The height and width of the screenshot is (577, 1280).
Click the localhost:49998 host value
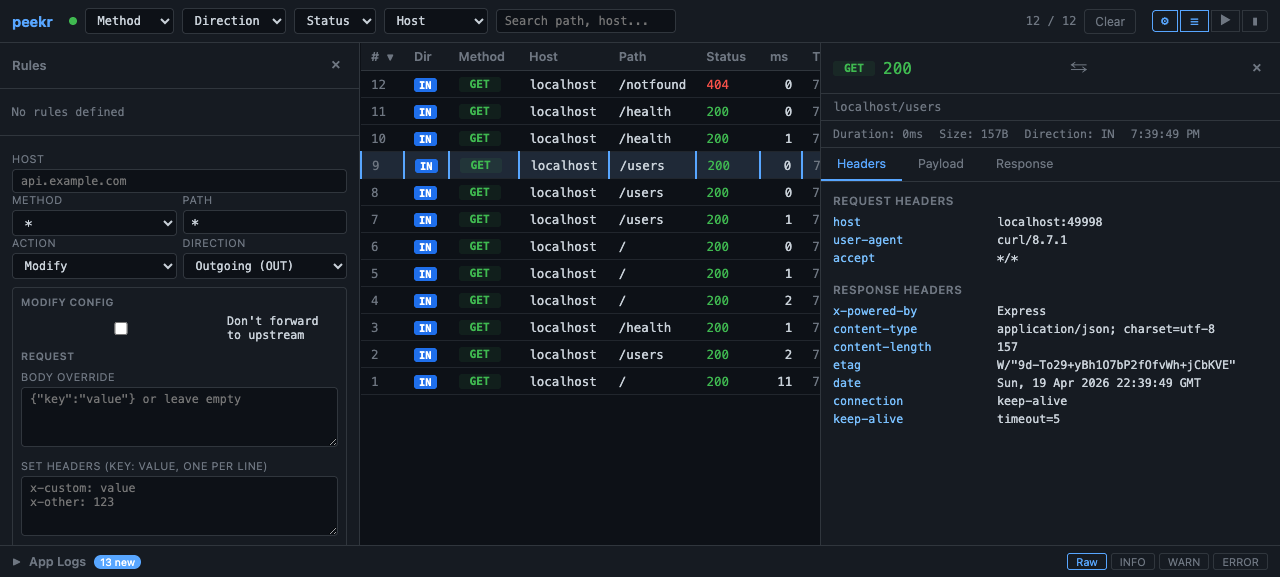[x=1050, y=222]
